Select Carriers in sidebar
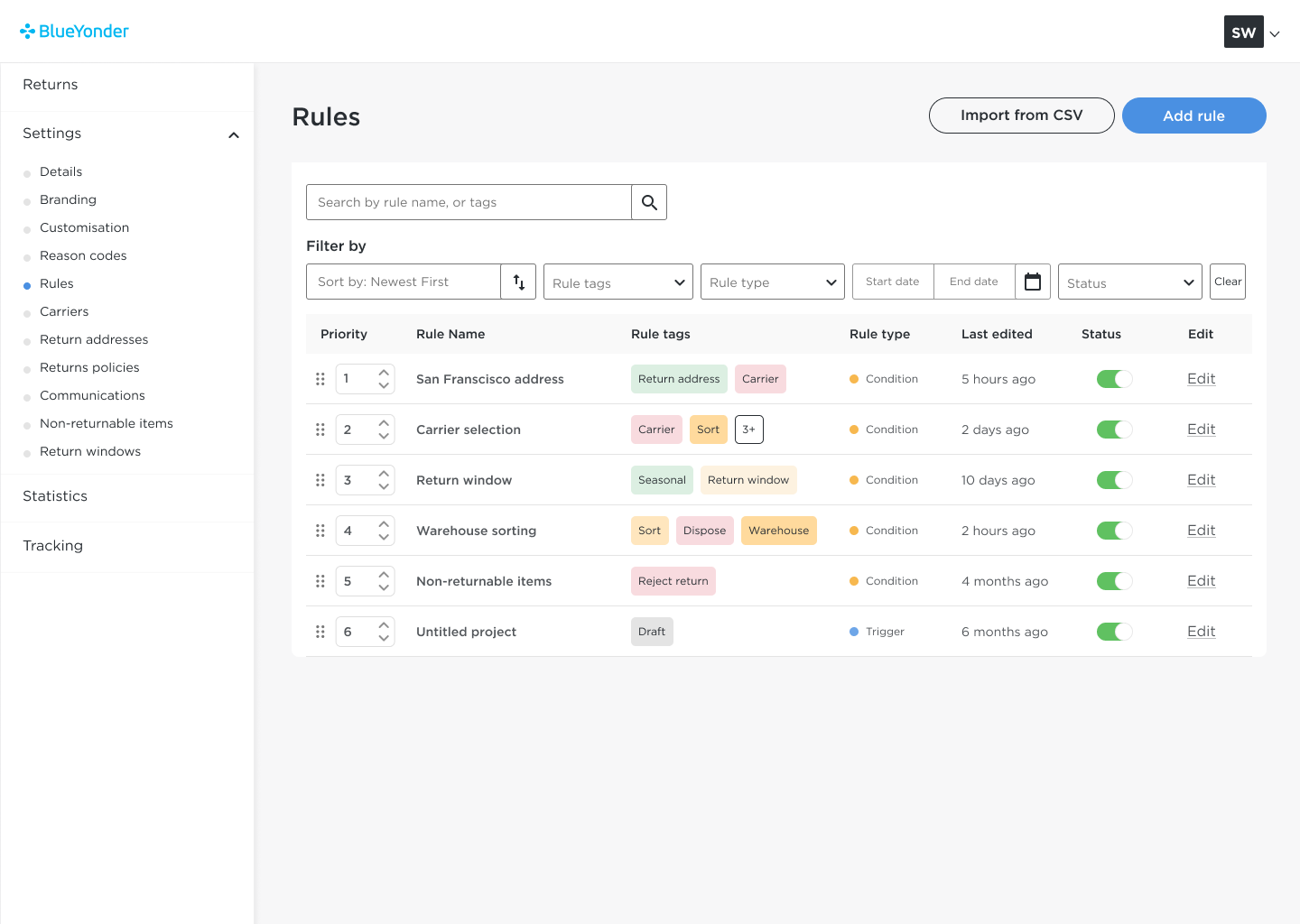Viewport: 1300px width, 924px height. (x=64, y=311)
